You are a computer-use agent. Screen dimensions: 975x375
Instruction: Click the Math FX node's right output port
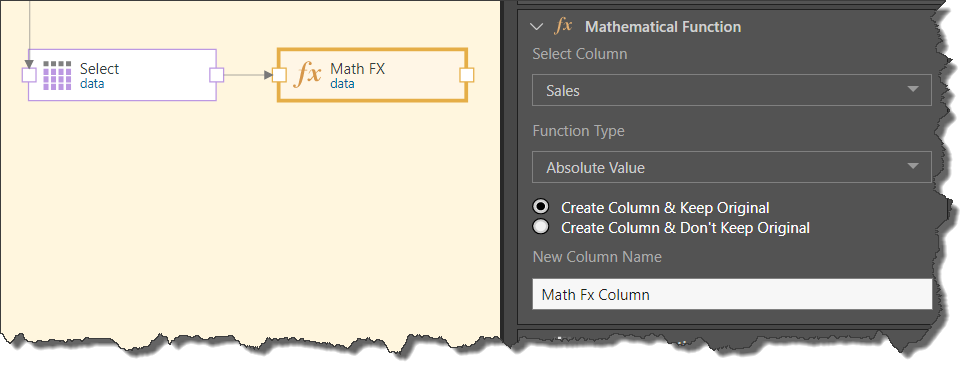[466, 75]
